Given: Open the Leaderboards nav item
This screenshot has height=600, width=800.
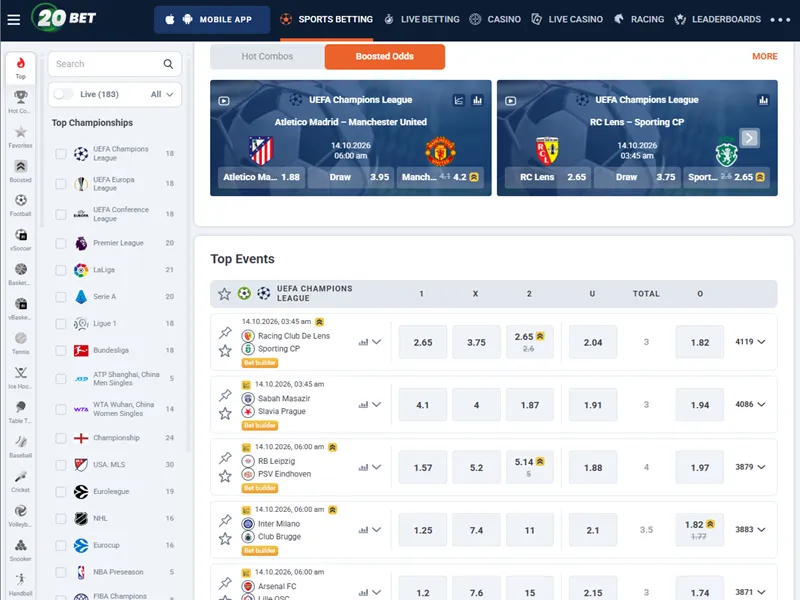Looking at the screenshot, I should [x=717, y=19].
